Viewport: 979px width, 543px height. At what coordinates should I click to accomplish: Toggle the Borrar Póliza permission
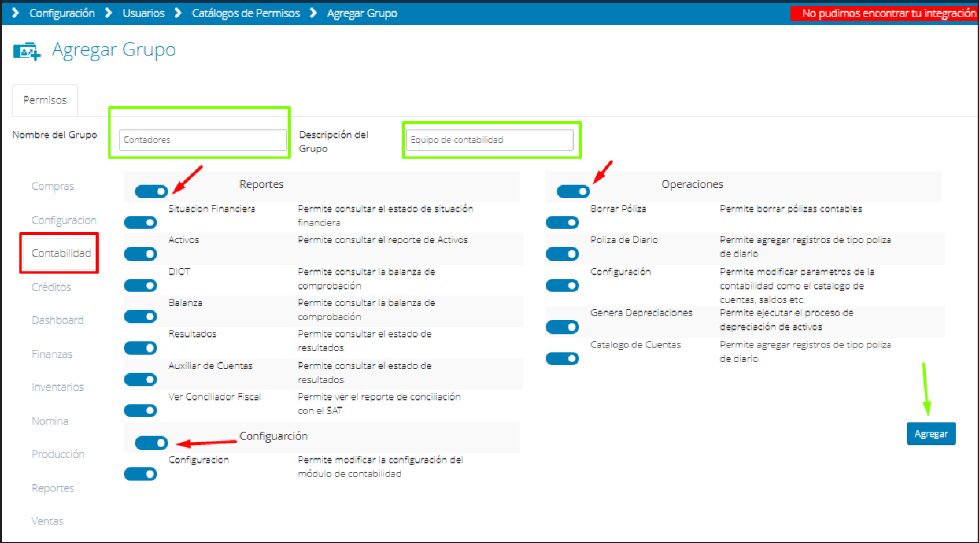pyautogui.click(x=563, y=222)
